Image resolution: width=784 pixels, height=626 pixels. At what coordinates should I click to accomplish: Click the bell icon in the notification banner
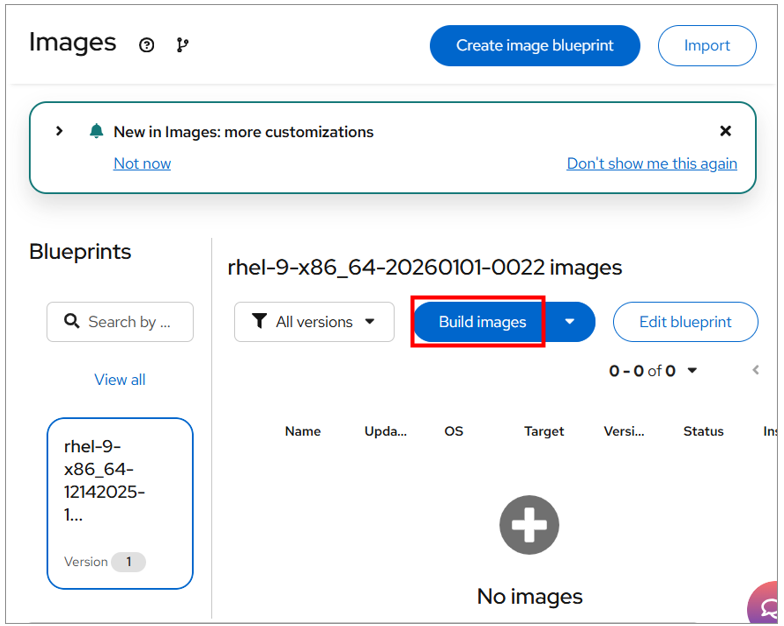tap(96, 131)
